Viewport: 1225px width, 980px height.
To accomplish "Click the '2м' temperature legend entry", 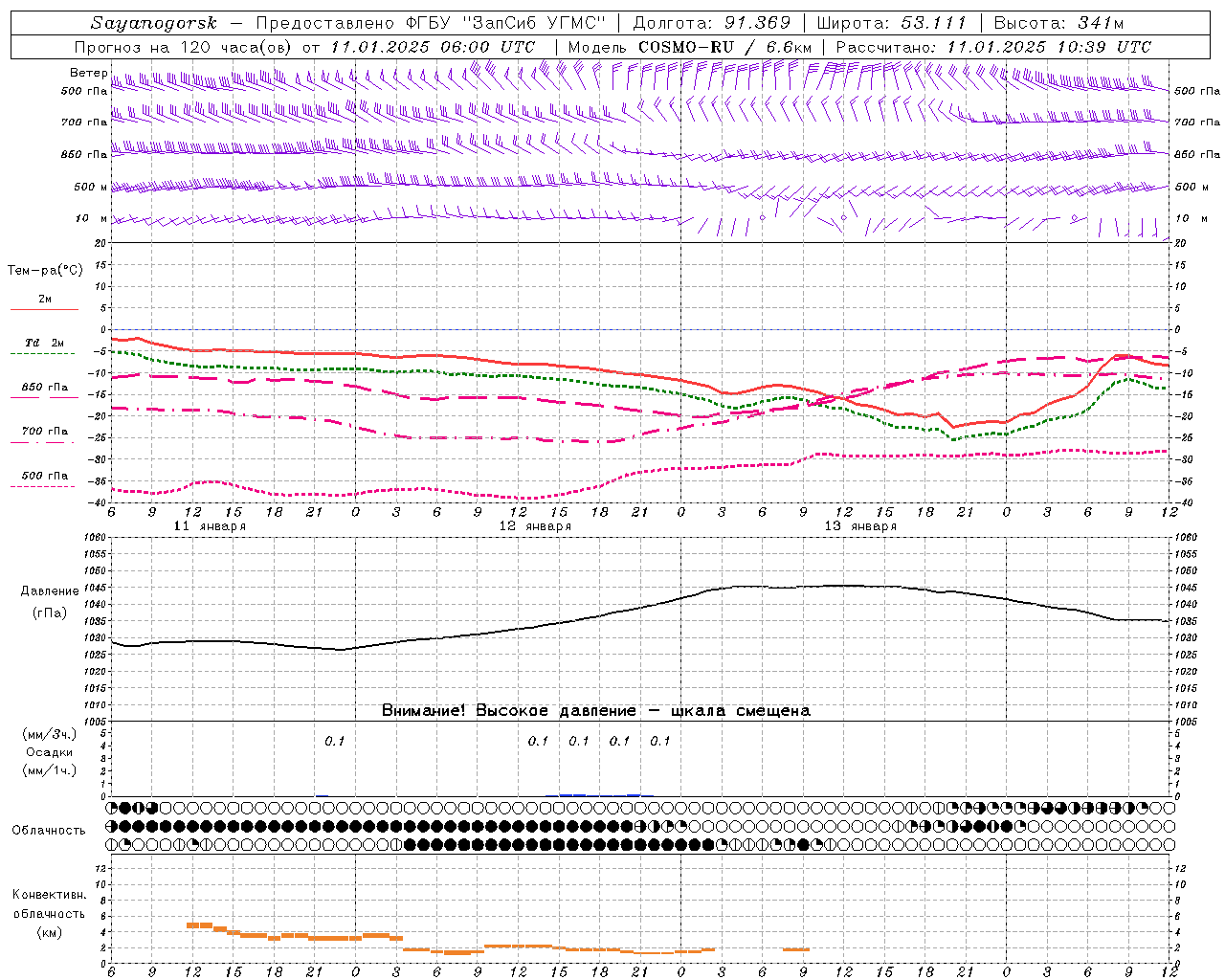I will pyautogui.click(x=45, y=300).
